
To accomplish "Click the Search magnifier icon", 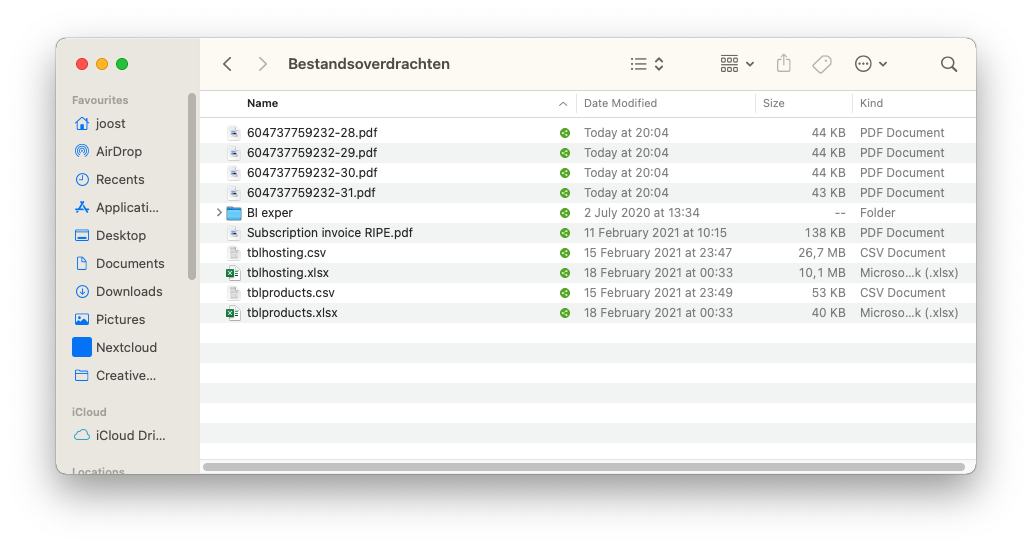I will pyautogui.click(x=949, y=64).
